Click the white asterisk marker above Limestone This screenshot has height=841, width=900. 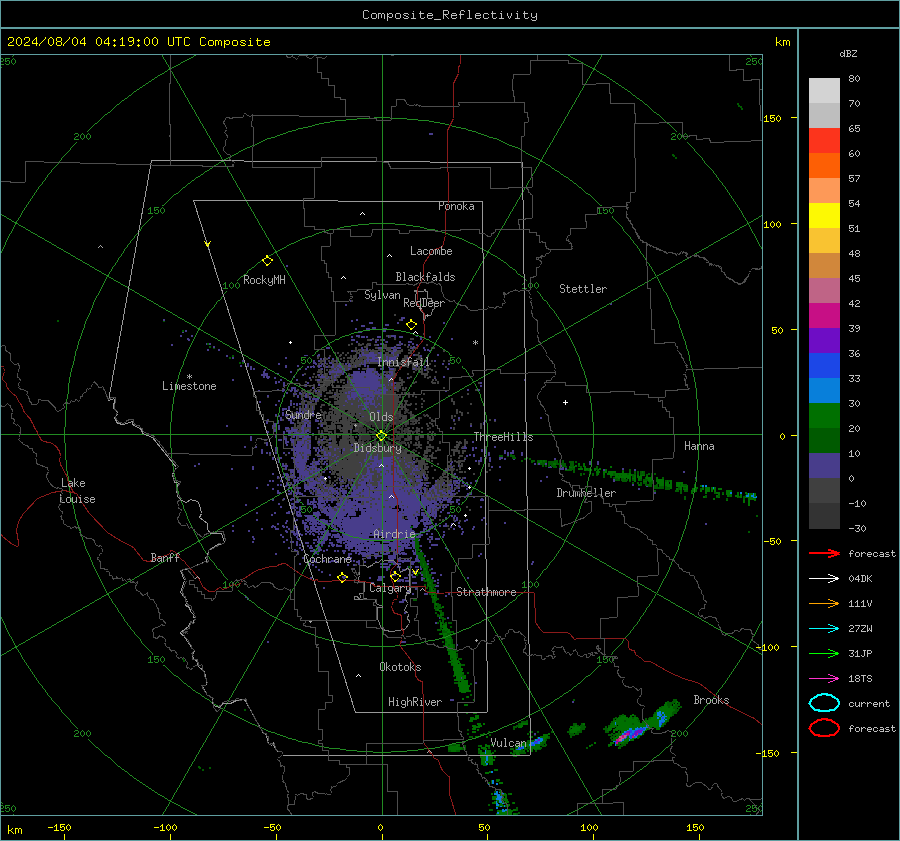(x=189, y=377)
